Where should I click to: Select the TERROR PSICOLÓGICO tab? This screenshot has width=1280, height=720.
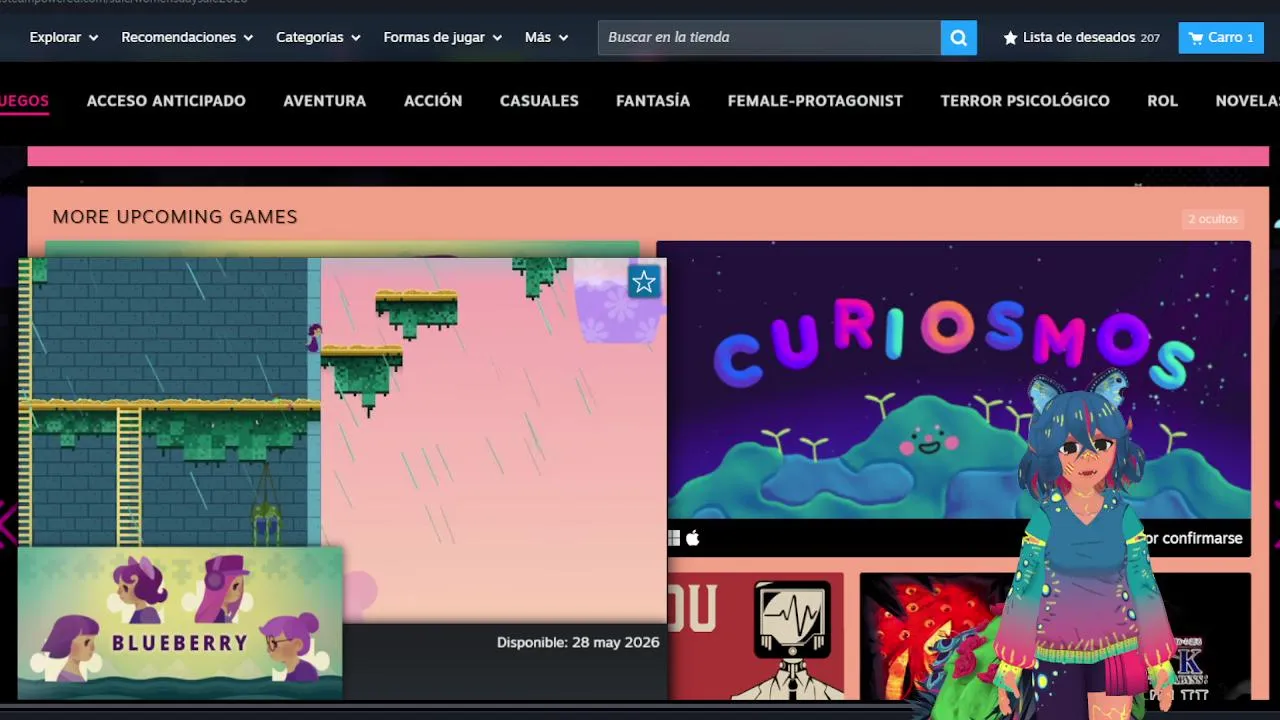pos(1025,101)
